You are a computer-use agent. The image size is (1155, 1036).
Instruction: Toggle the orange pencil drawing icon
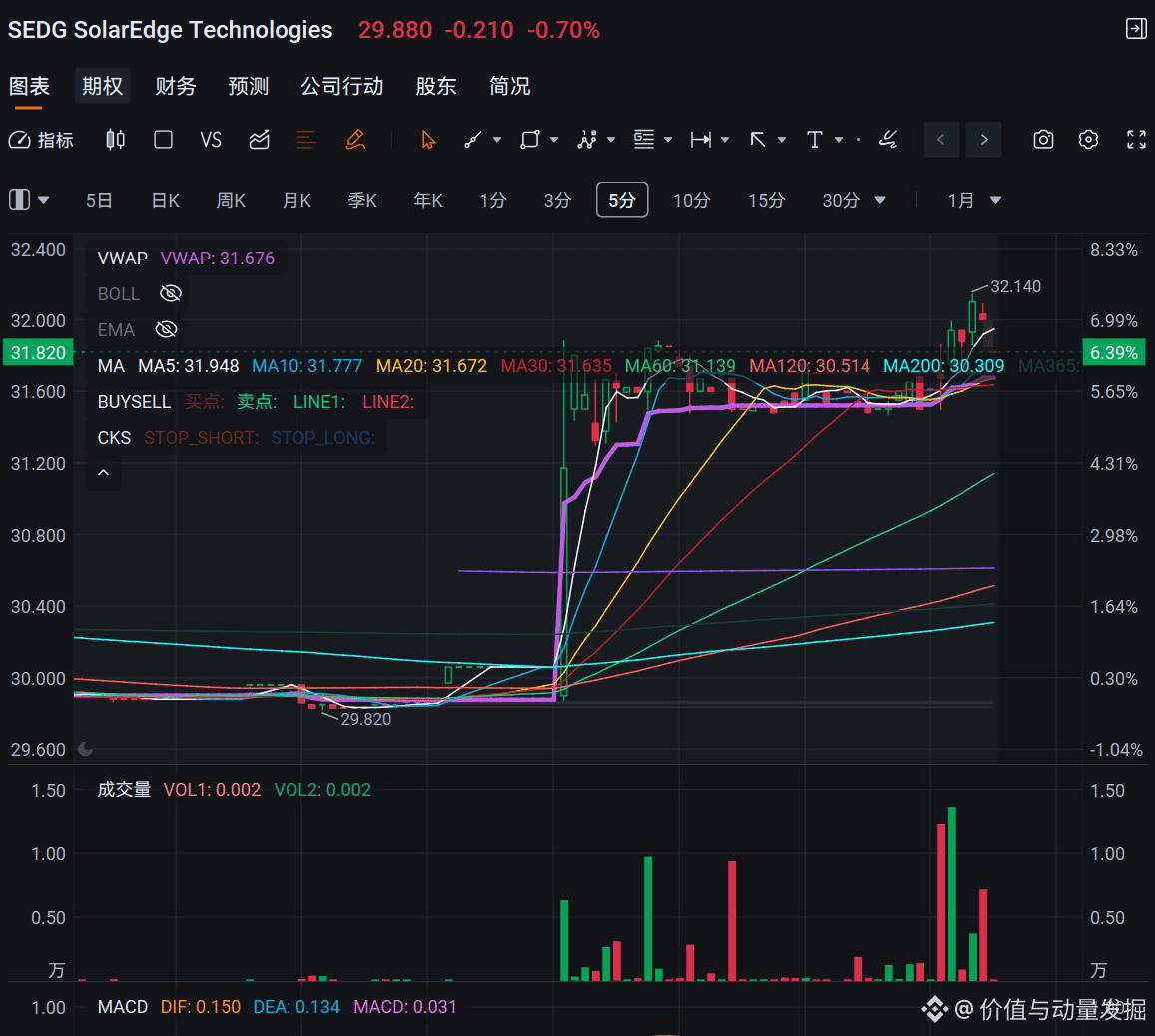pos(355,139)
